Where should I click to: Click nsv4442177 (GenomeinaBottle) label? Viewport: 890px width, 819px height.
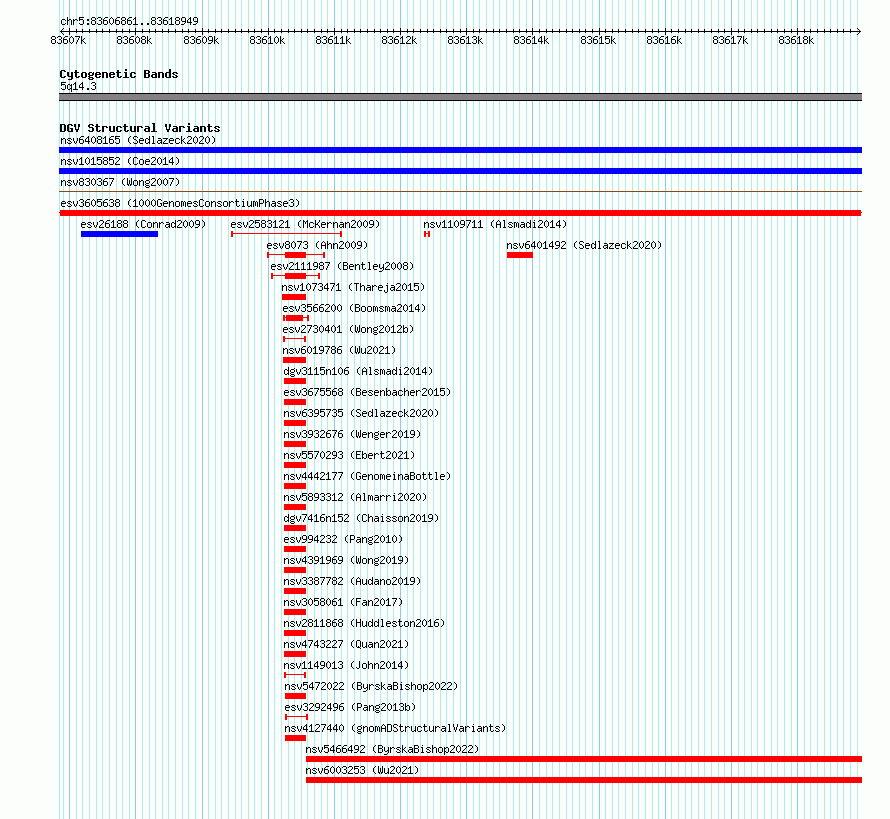pyautogui.click(x=367, y=476)
